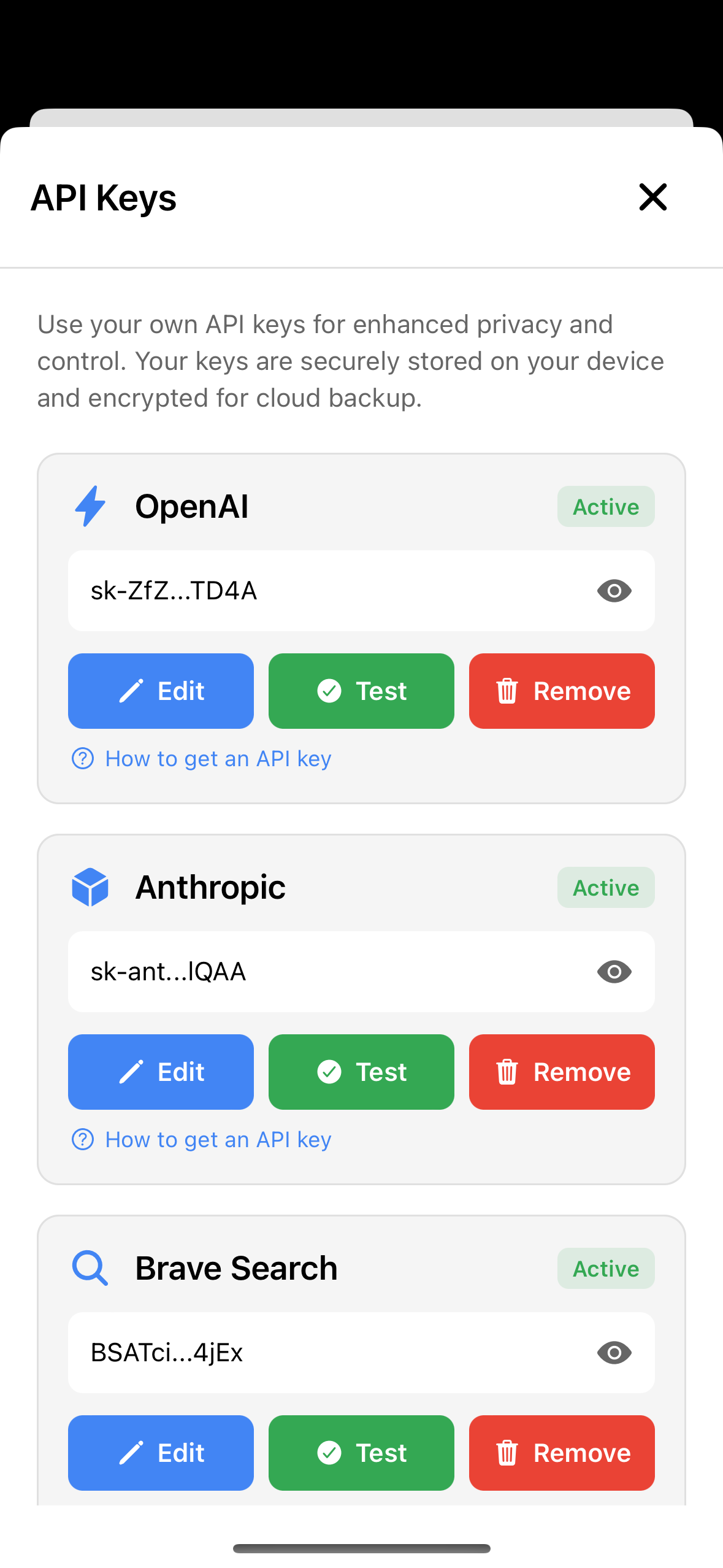
Task: Click help icon under Anthropic key
Action: pyautogui.click(x=83, y=1139)
